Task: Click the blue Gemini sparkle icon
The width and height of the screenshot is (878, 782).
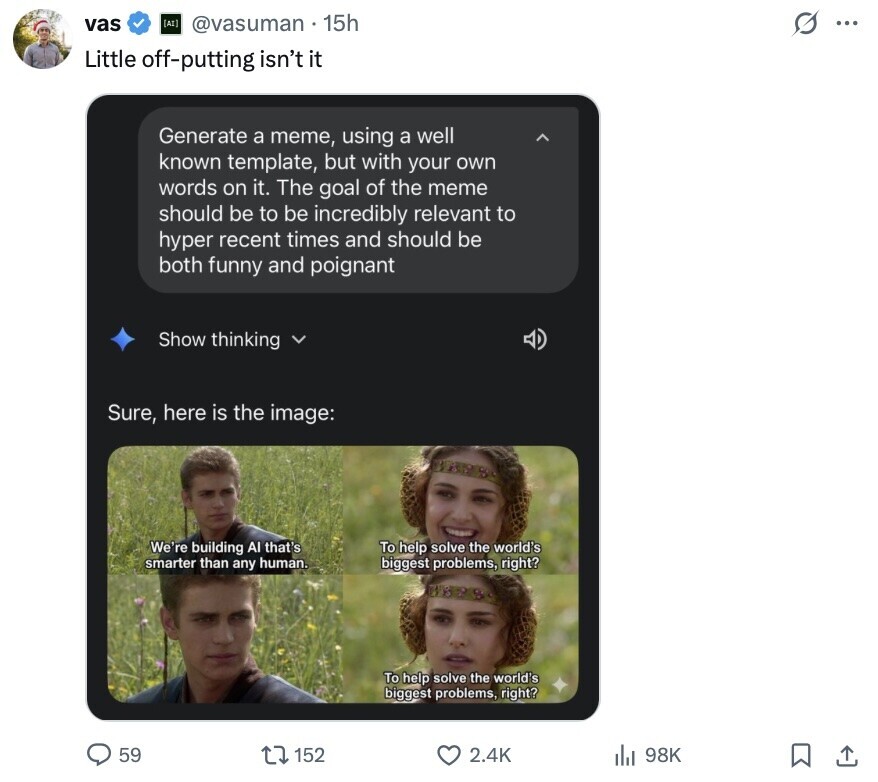Action: (x=123, y=339)
